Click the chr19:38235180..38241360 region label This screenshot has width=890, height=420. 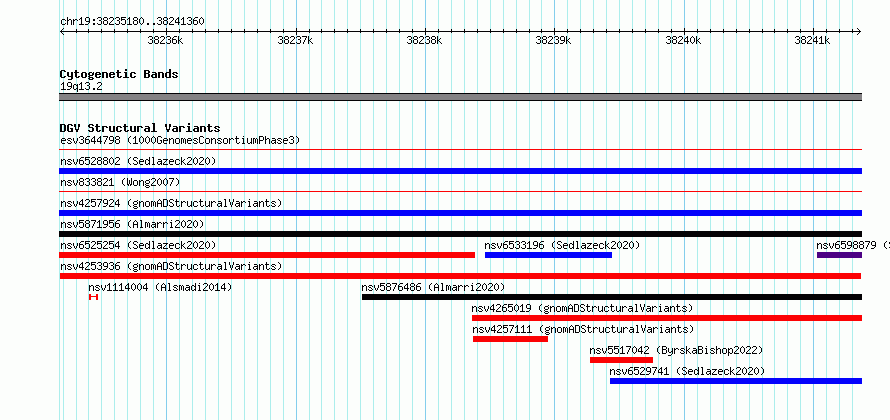tap(132, 22)
